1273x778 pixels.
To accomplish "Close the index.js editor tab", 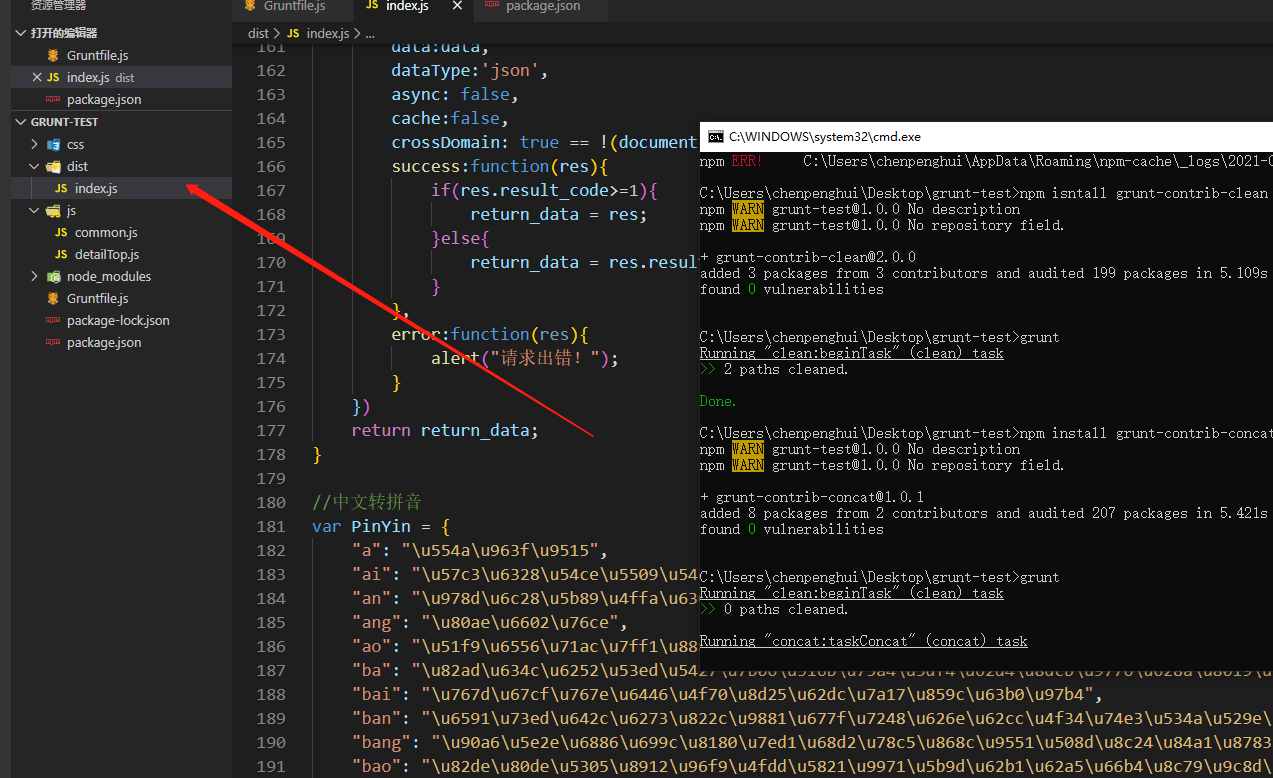I will coord(458,6).
